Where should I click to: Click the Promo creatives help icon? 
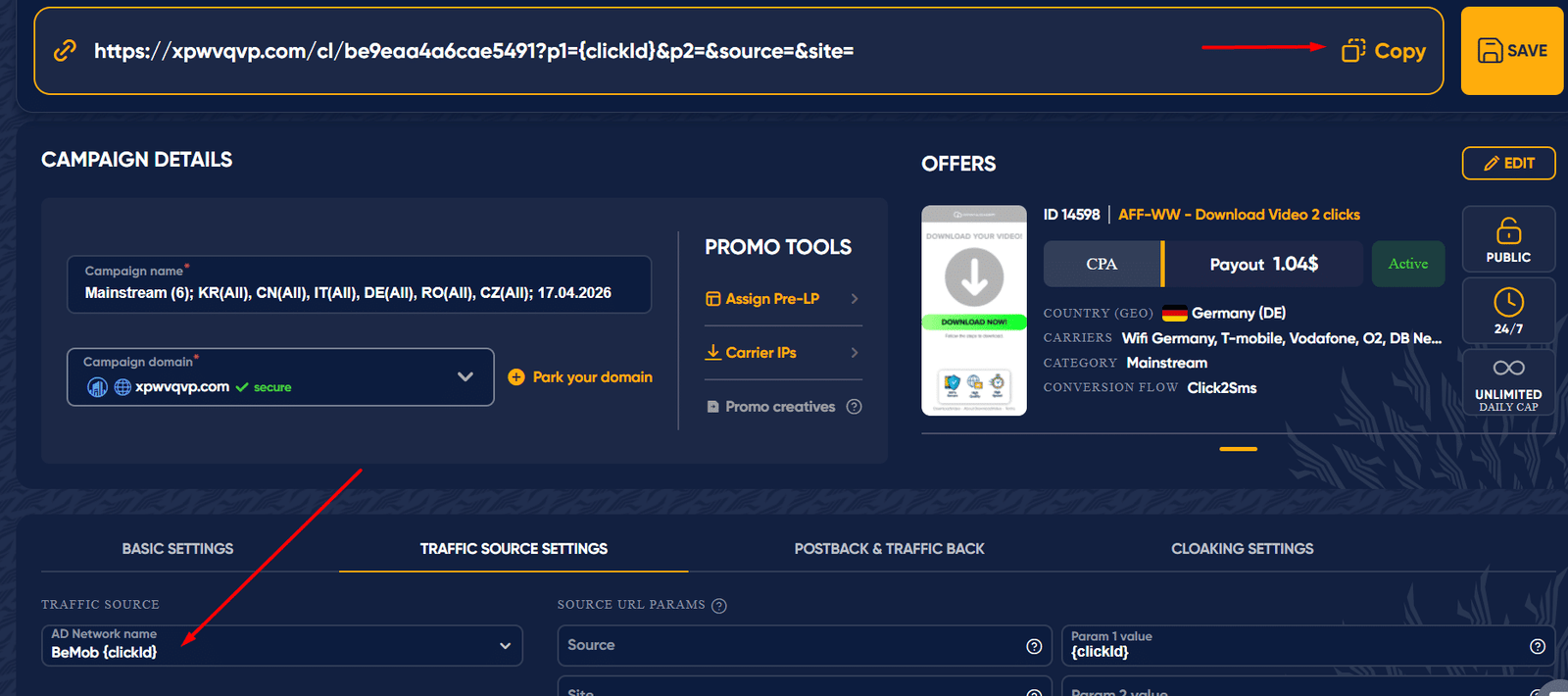point(855,407)
